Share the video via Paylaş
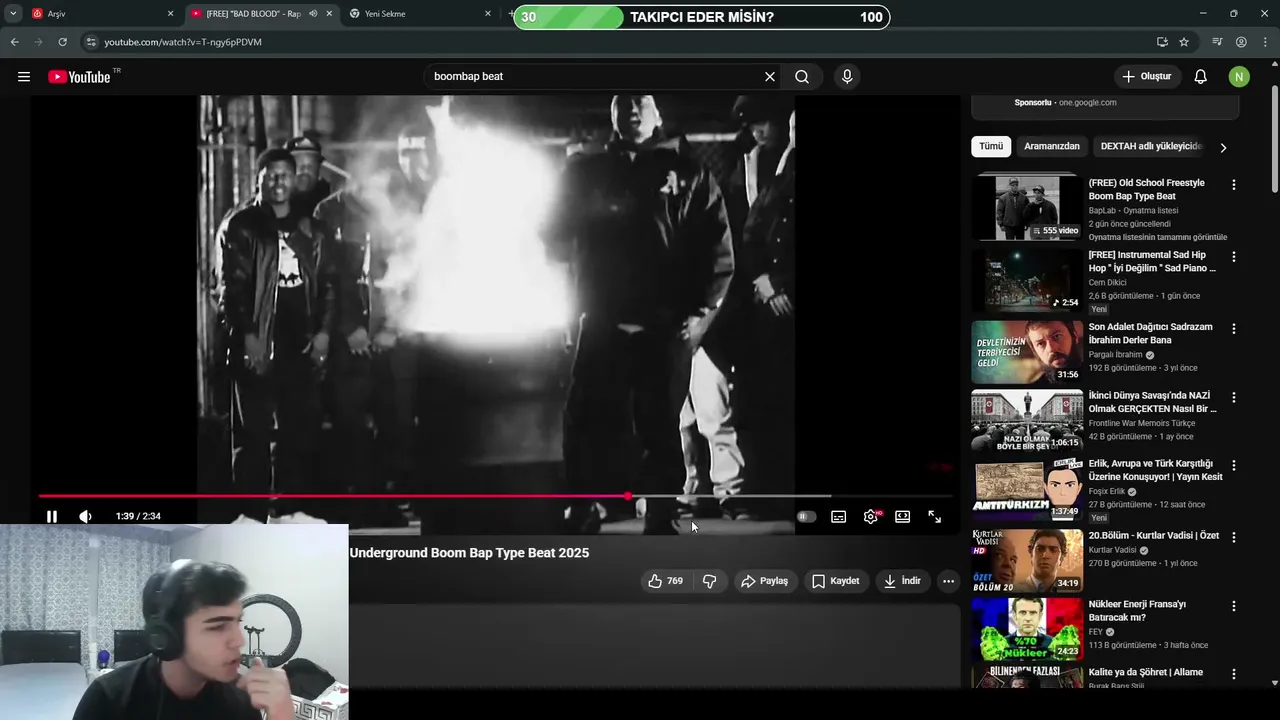Image resolution: width=1280 pixels, height=720 pixels. coord(765,581)
